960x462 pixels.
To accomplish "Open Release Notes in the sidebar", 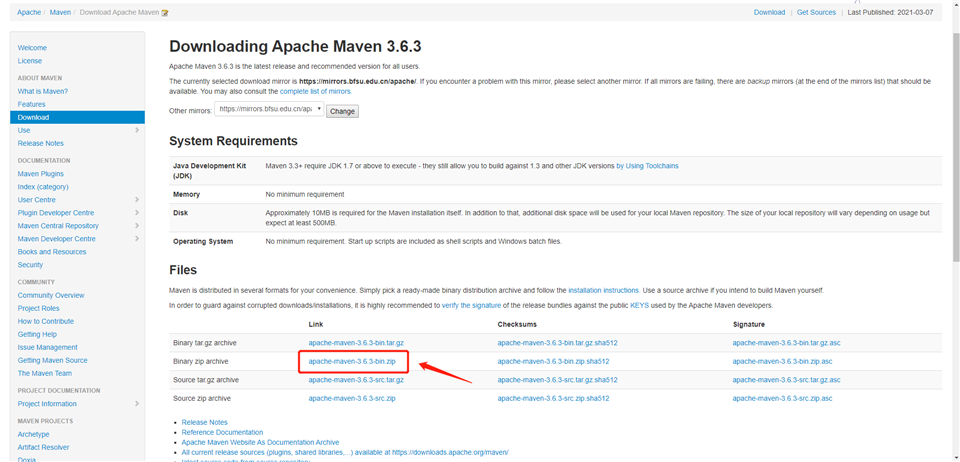I will [x=40, y=143].
